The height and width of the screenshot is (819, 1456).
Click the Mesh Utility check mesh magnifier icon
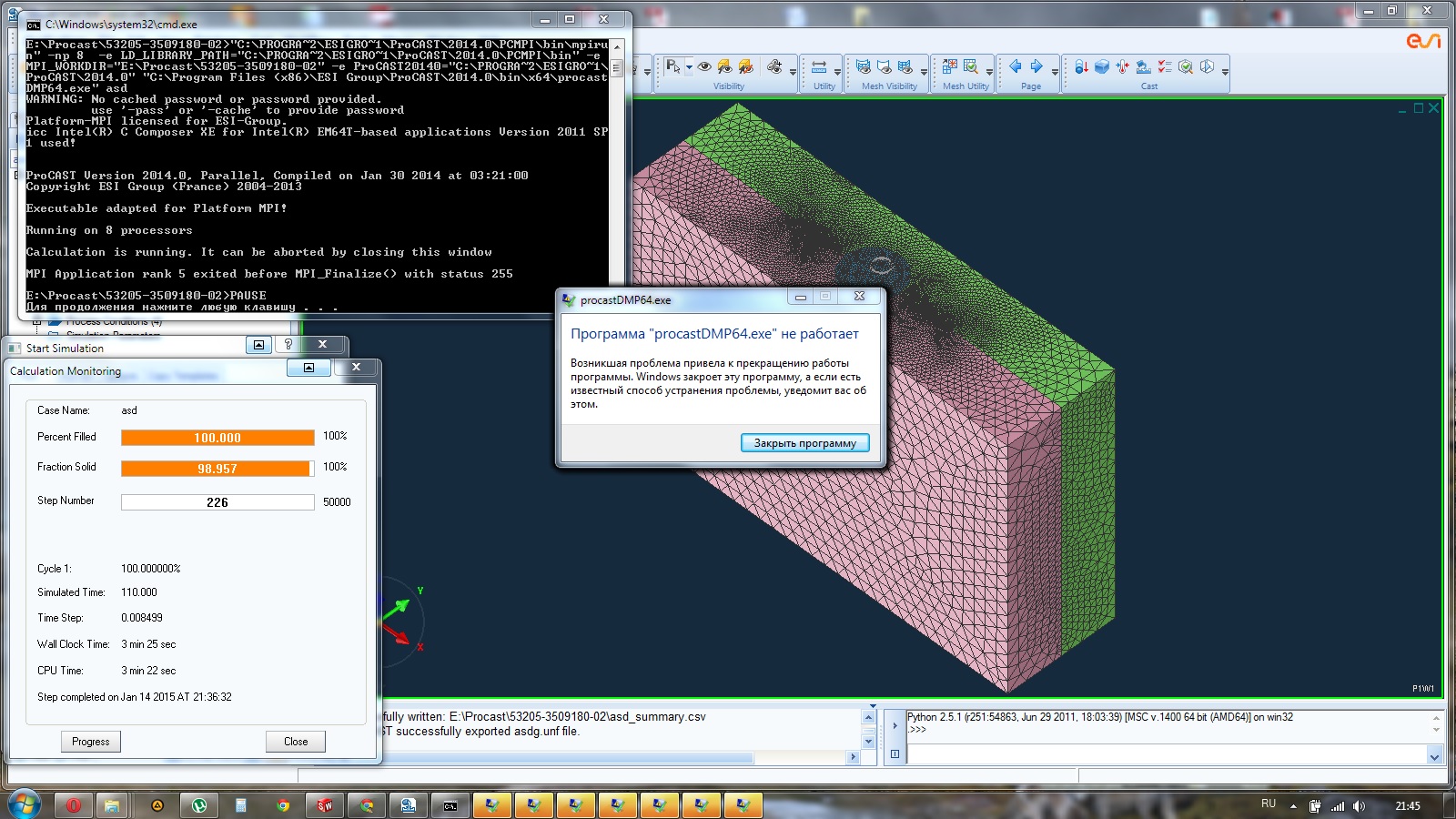click(x=971, y=66)
